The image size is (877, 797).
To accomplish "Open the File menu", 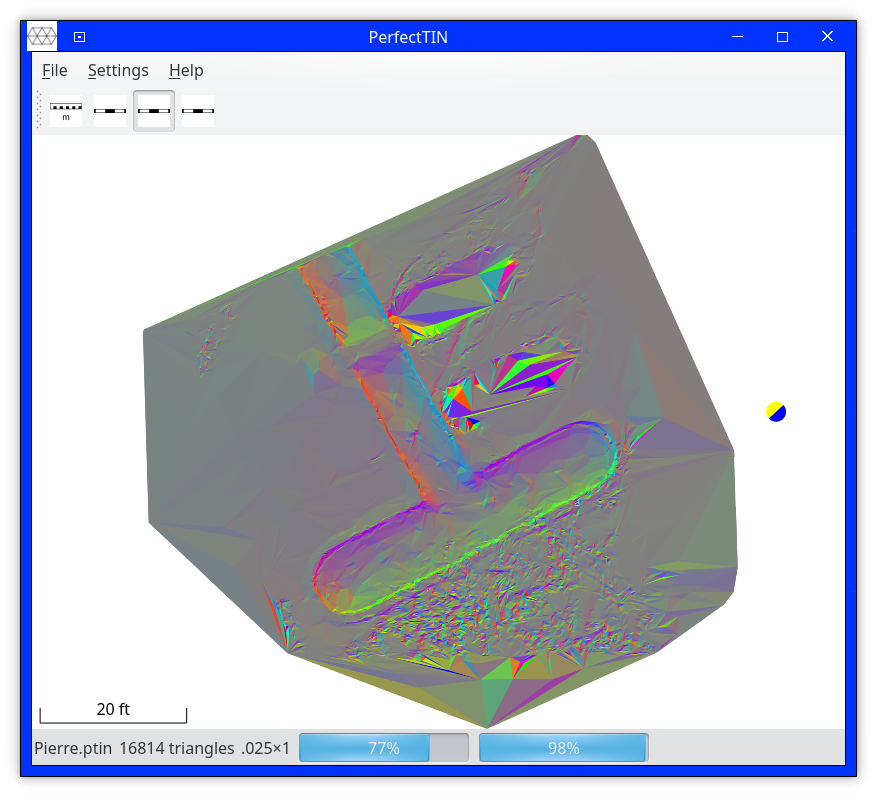I will (54, 70).
